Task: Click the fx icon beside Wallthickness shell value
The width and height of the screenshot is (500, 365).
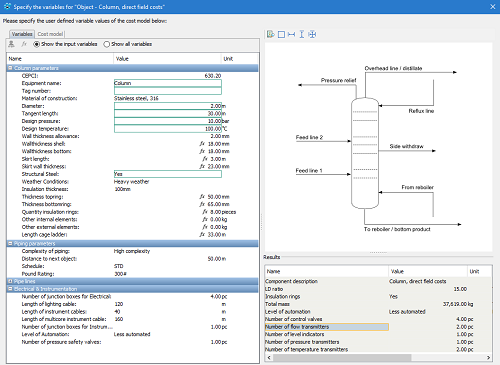Action: tap(202, 144)
